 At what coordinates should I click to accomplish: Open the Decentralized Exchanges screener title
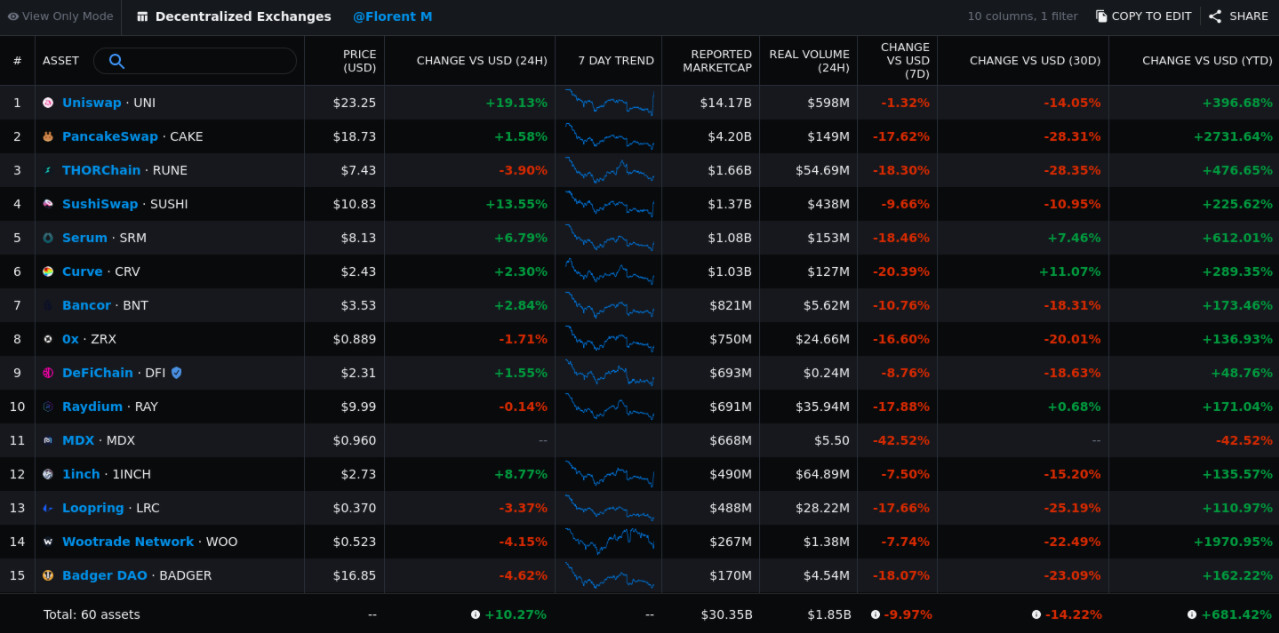(x=243, y=17)
